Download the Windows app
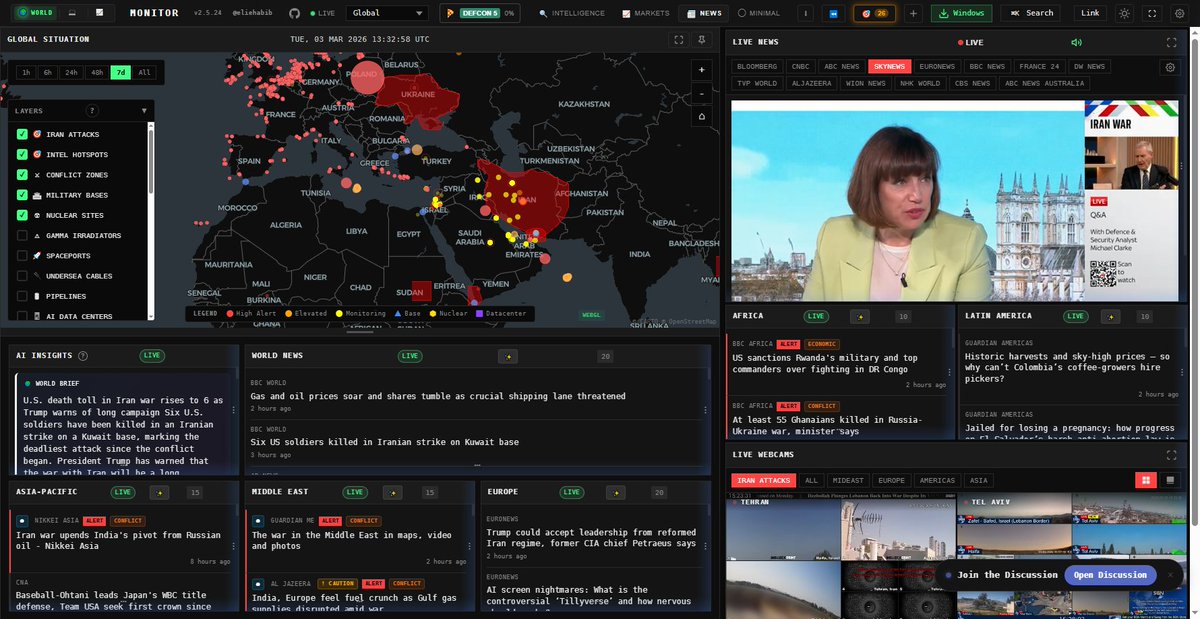 961,13
